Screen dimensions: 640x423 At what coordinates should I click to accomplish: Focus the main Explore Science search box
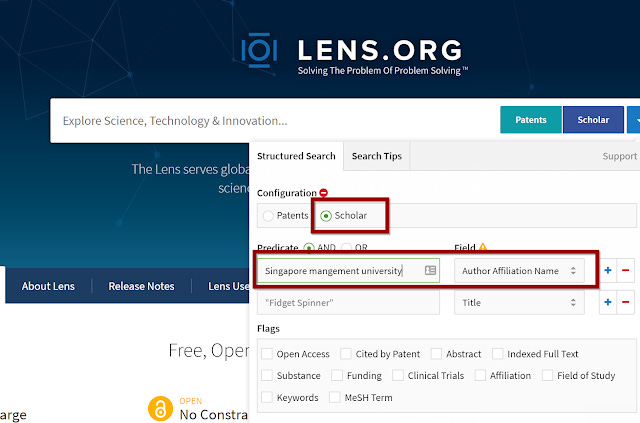tap(273, 120)
